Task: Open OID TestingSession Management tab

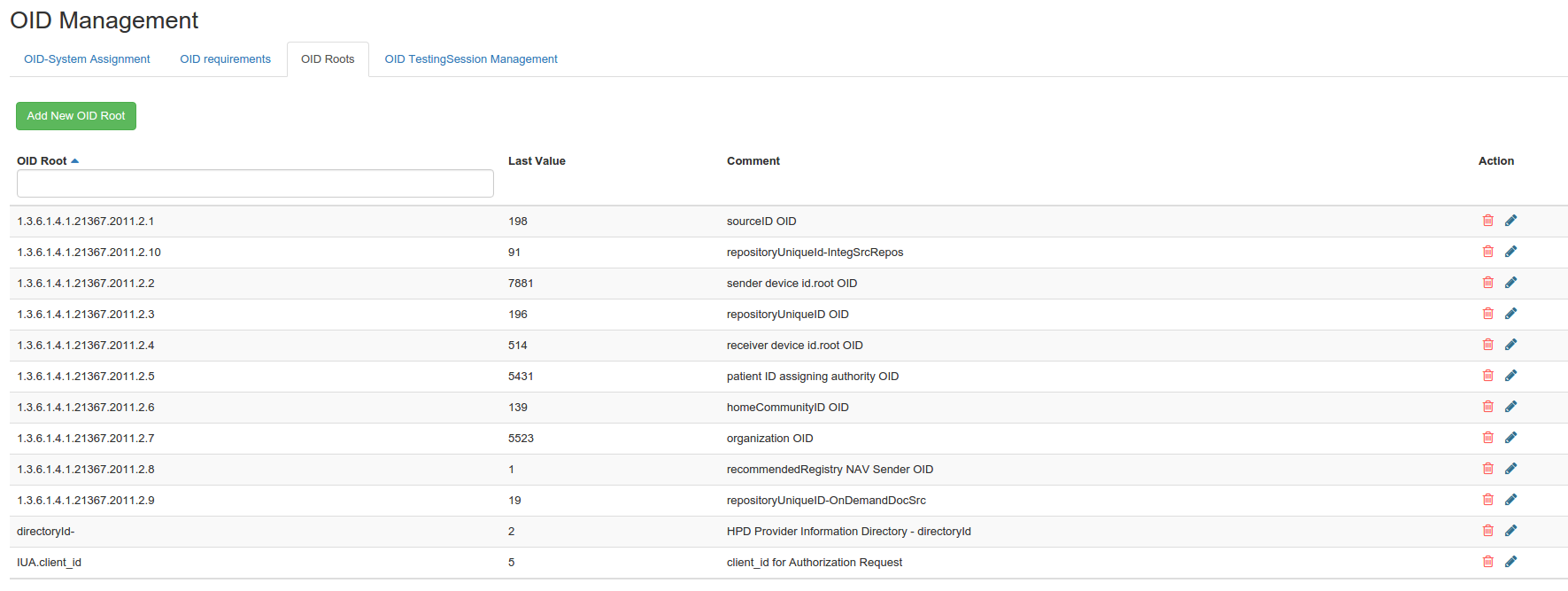Action: [470, 59]
